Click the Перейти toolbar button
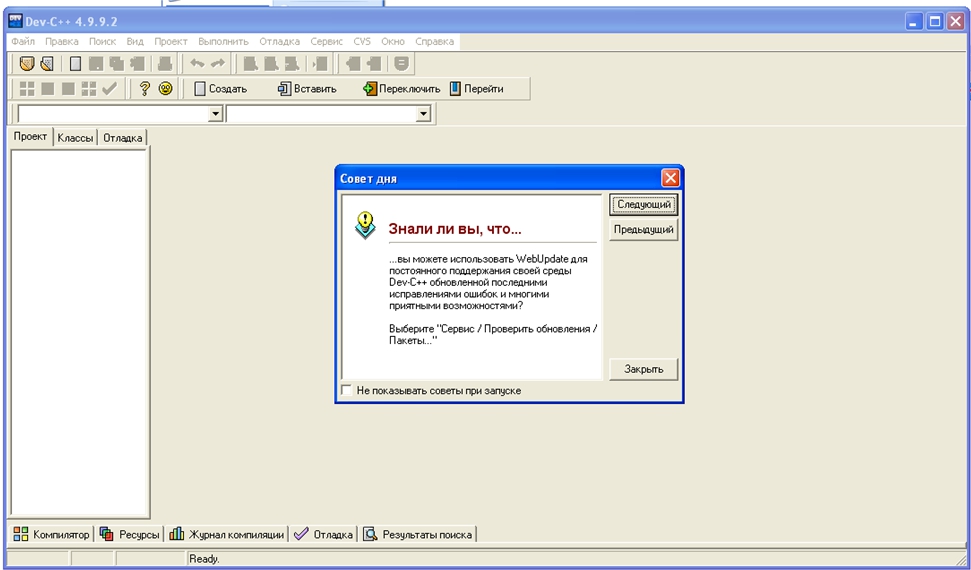Screen dimensions: 971x570 (x=476, y=89)
